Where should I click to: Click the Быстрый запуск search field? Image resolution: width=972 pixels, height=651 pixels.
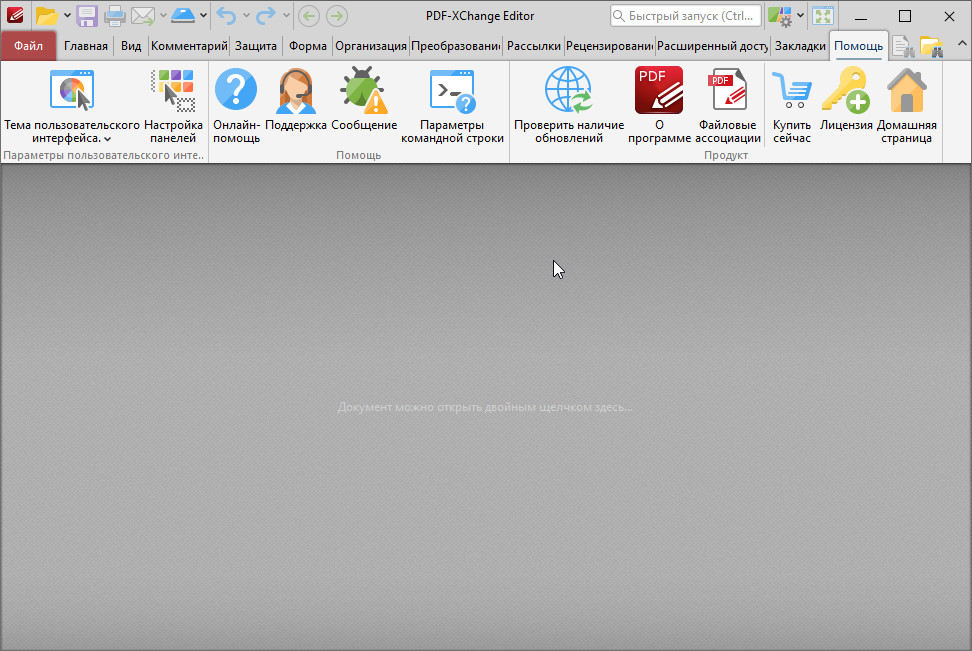(686, 16)
